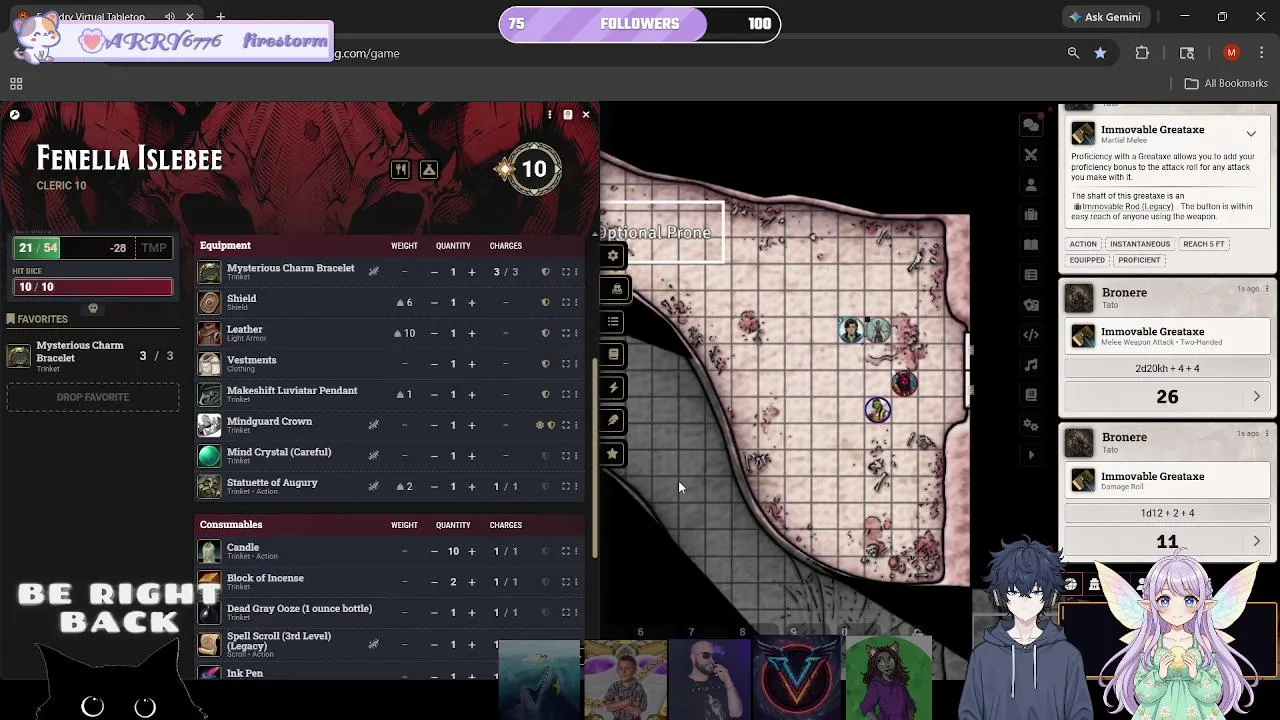Viewport: 1280px width, 720px height.
Task: Click favorite Mysterious Charm Bracelet entry
Action: (92, 356)
